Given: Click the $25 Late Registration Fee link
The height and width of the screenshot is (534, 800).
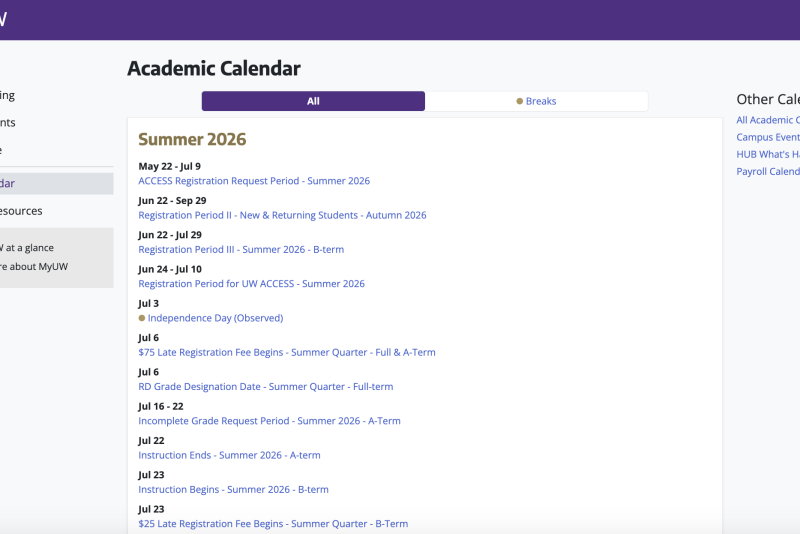Looking at the screenshot, I should coord(273,524).
